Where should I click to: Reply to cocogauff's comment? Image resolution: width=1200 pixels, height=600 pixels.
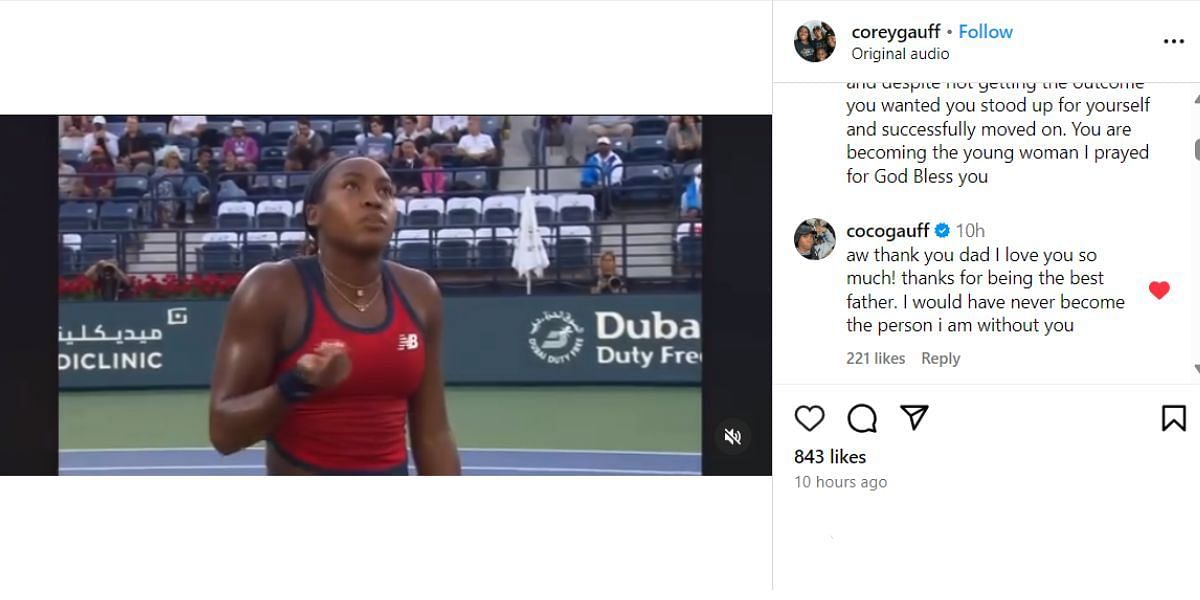tap(940, 358)
